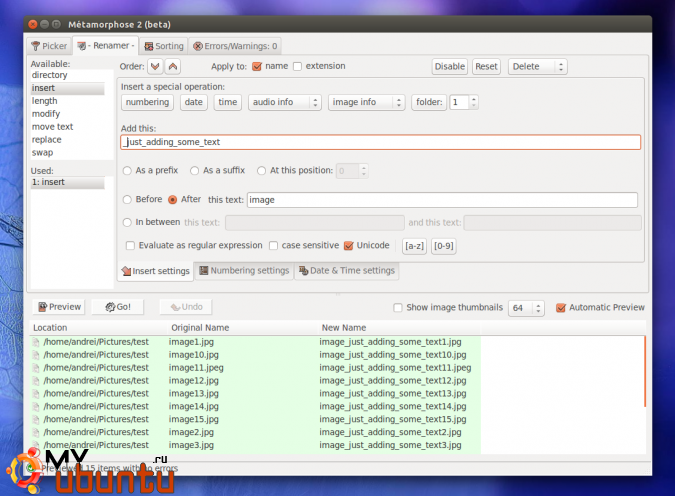Click the order move-up arrow icon

tap(173, 67)
